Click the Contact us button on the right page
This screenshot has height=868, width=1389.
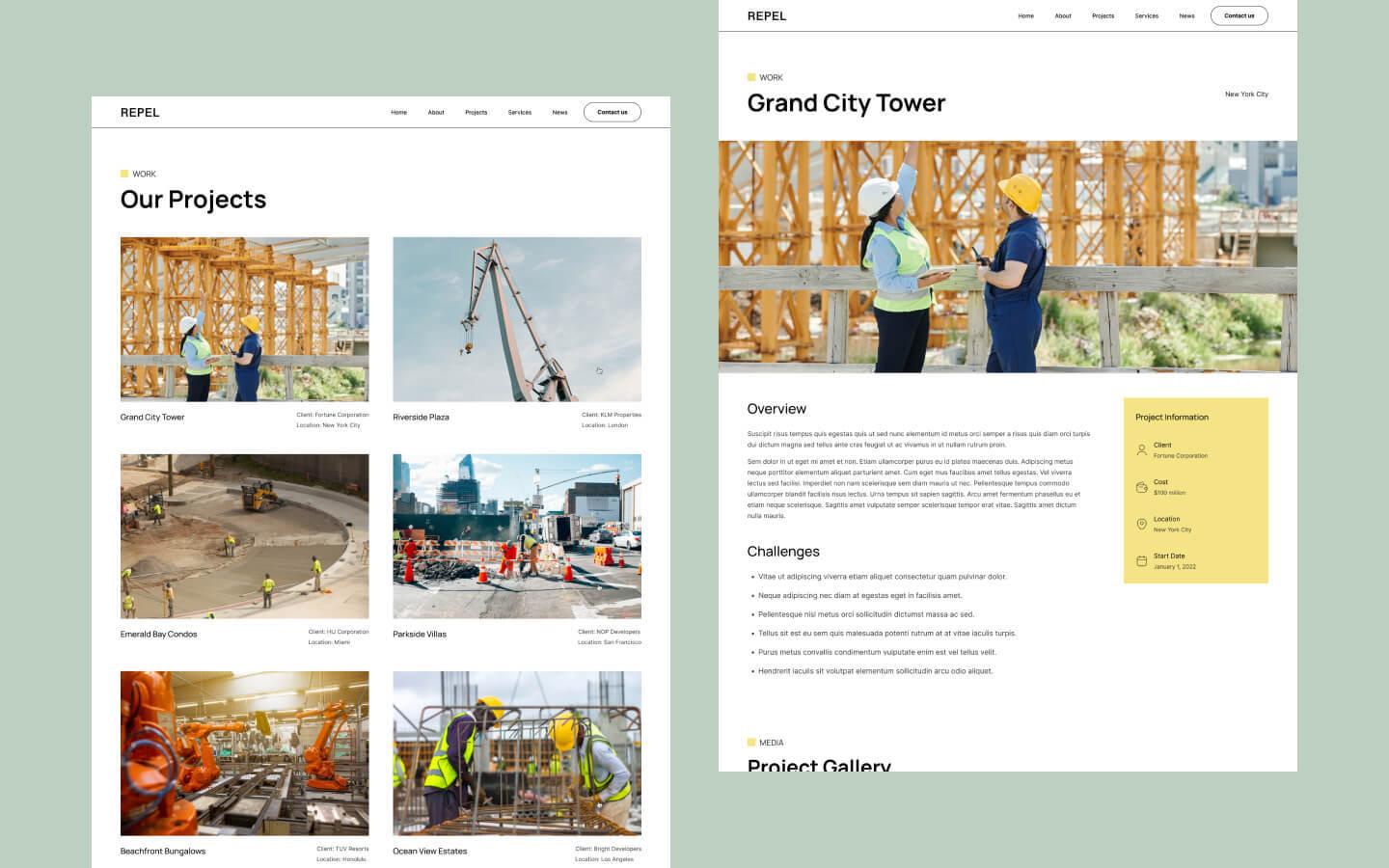click(1239, 15)
